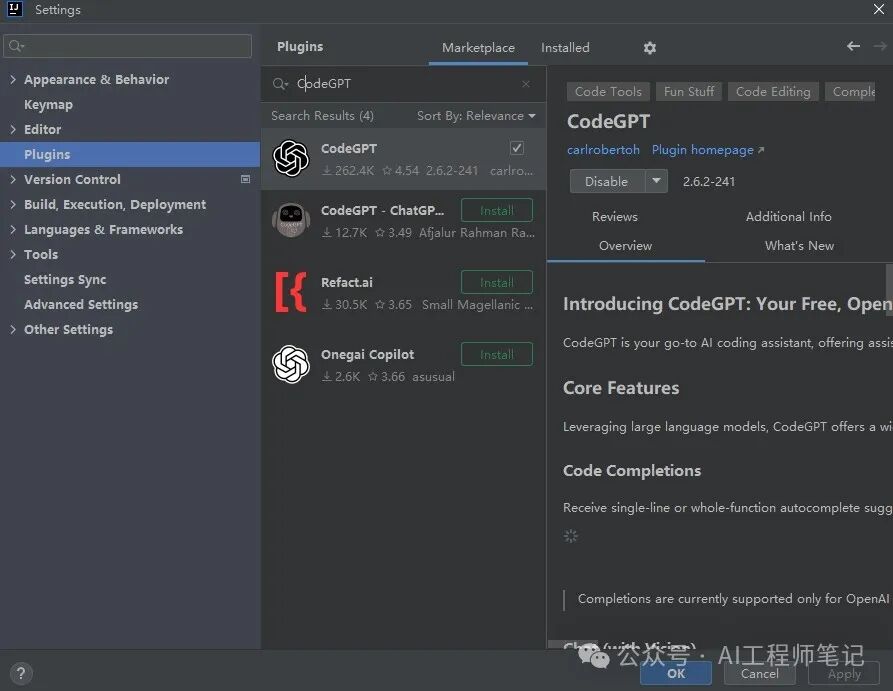
Task: Expand Languages & Frameworks node
Action: pyautogui.click(x=13, y=230)
